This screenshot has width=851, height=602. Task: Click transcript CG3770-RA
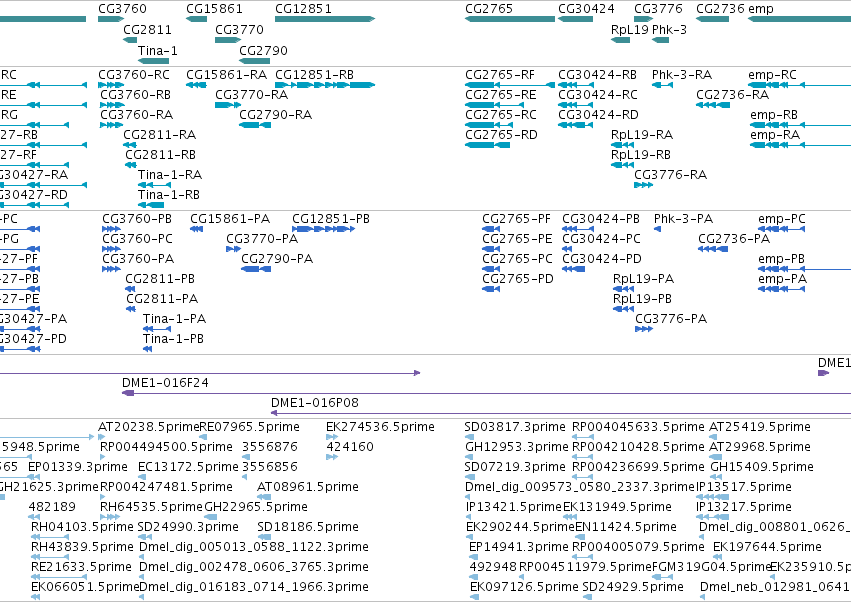coord(251,94)
